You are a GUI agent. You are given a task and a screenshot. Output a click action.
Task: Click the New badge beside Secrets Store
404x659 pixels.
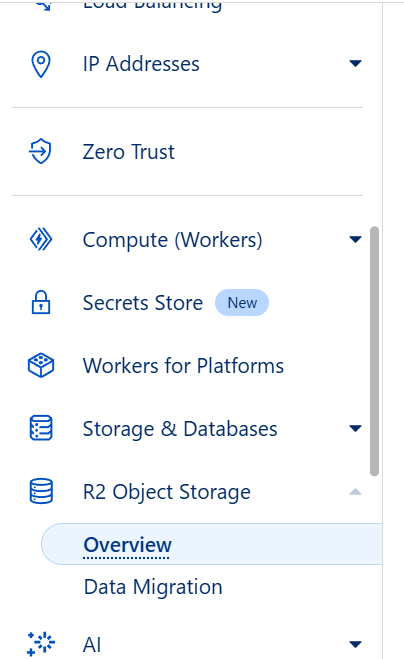click(x=242, y=303)
